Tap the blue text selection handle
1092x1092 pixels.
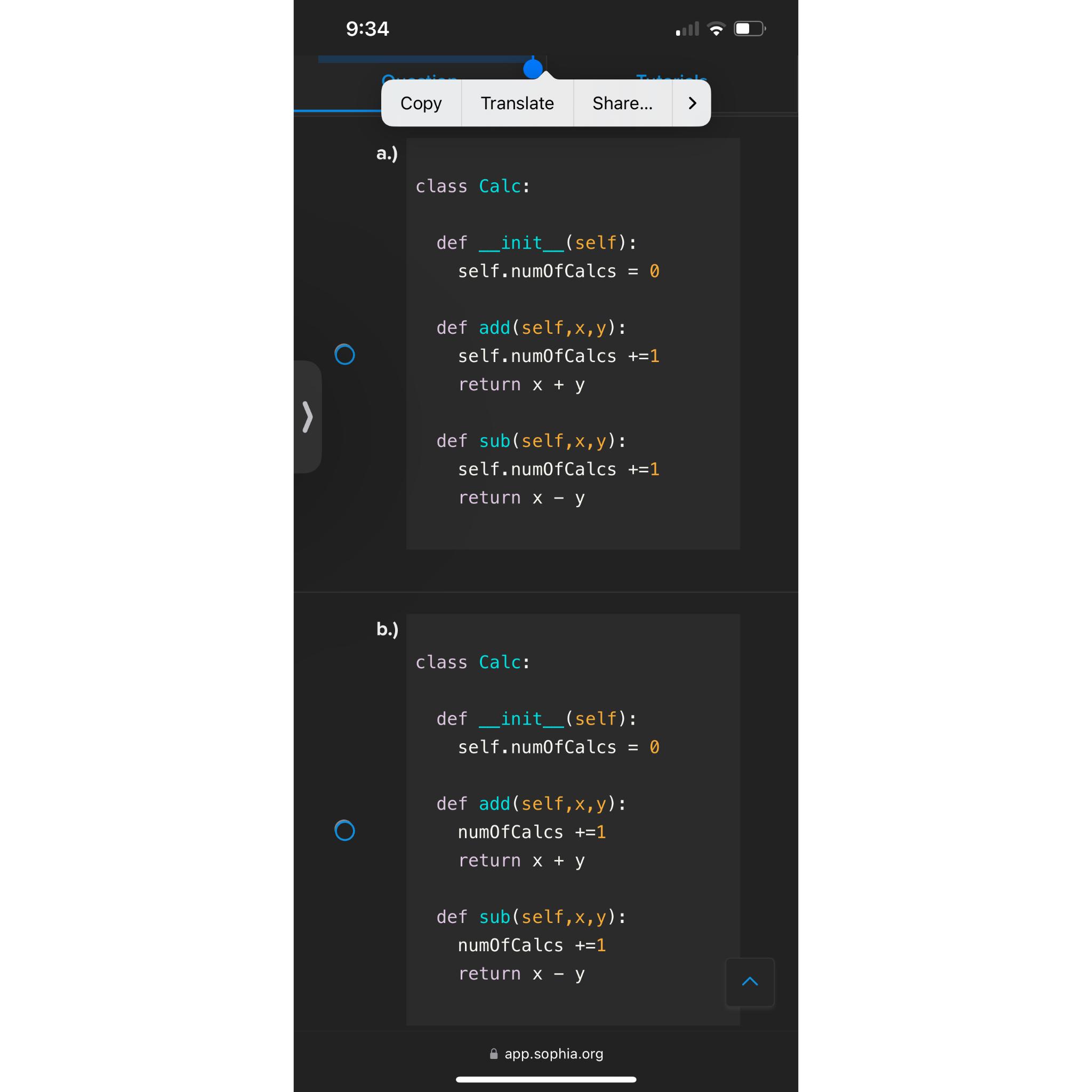coord(533,68)
